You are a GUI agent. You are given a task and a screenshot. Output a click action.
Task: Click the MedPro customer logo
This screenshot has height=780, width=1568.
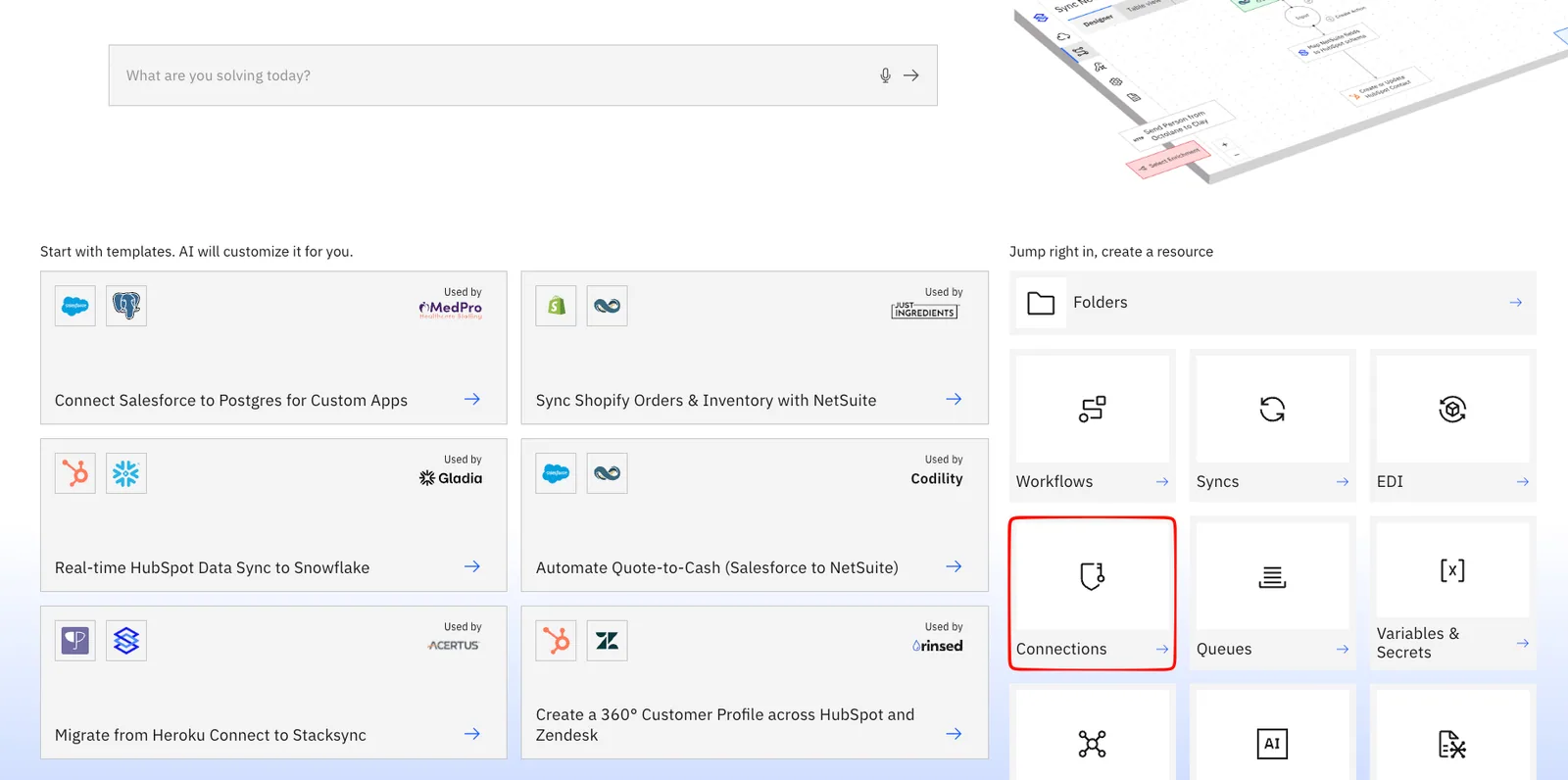coord(451,309)
